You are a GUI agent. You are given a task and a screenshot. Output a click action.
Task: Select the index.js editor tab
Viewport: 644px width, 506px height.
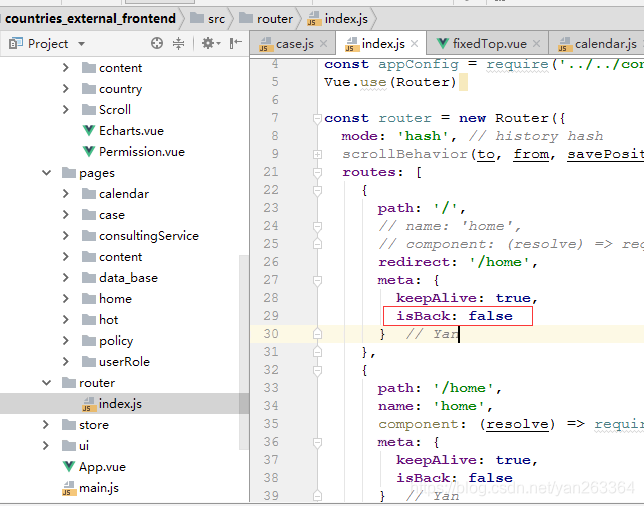coord(381,44)
